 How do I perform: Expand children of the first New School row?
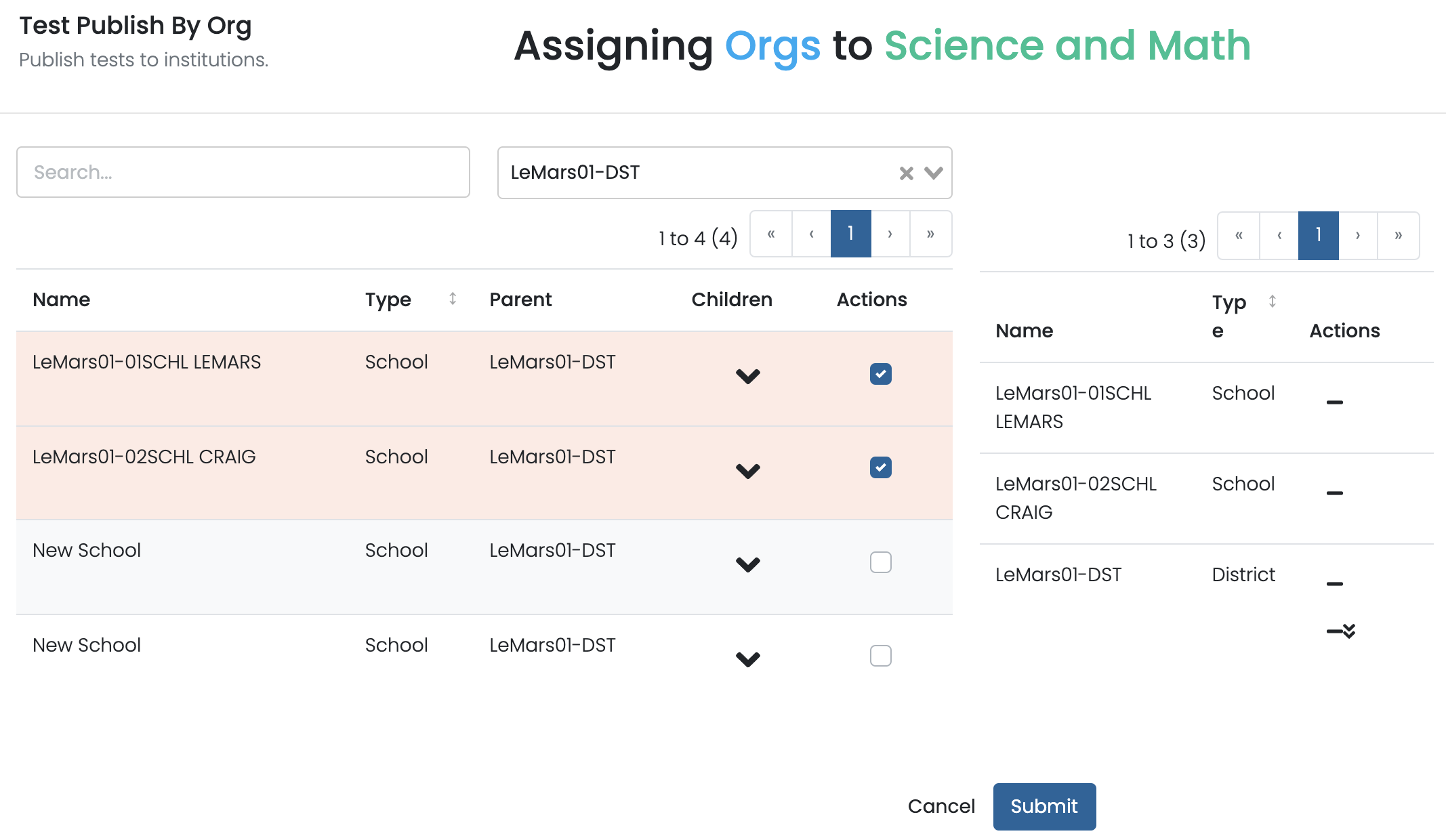point(747,564)
